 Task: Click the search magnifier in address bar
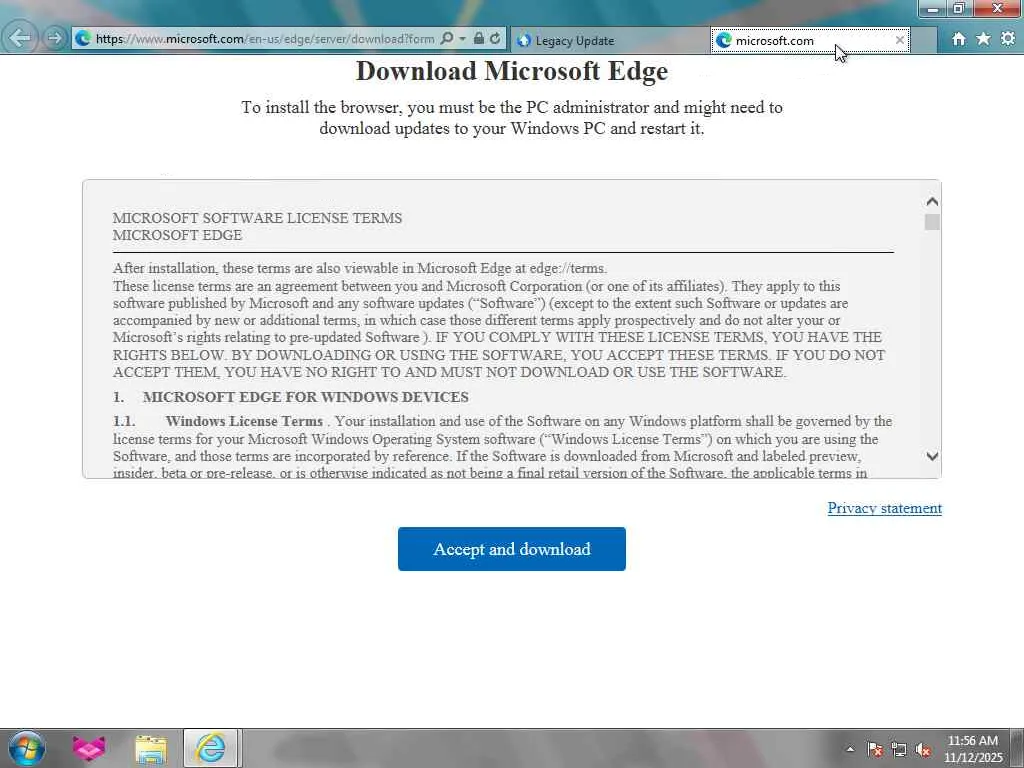pyautogui.click(x=447, y=39)
